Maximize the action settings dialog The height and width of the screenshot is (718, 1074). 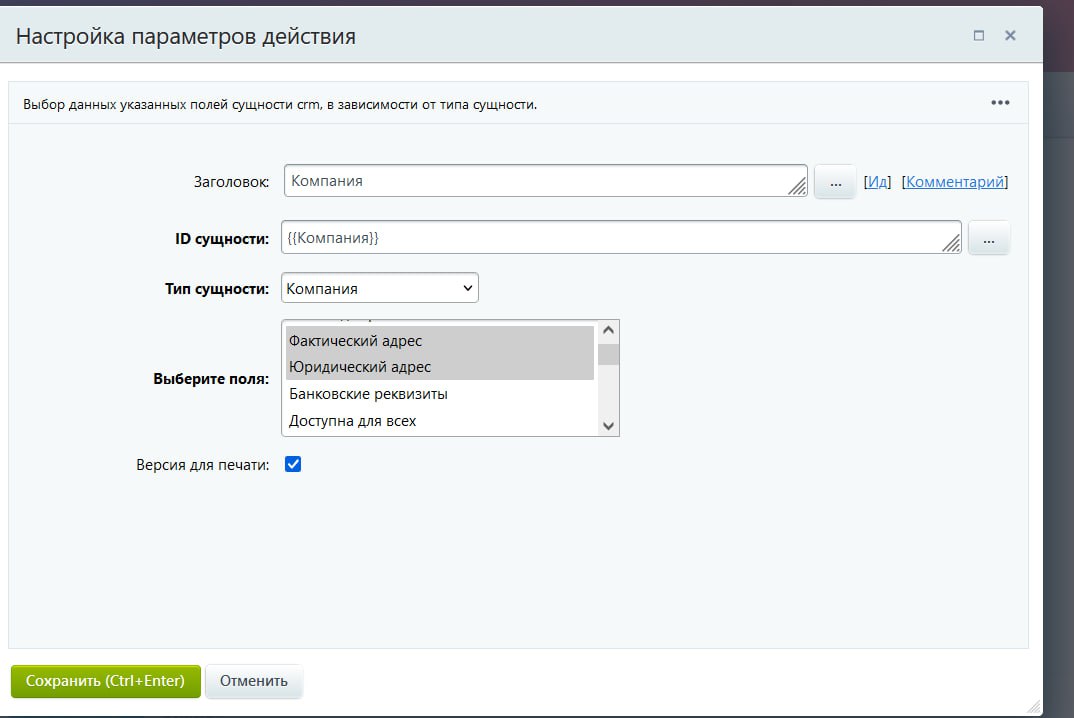[x=979, y=36]
